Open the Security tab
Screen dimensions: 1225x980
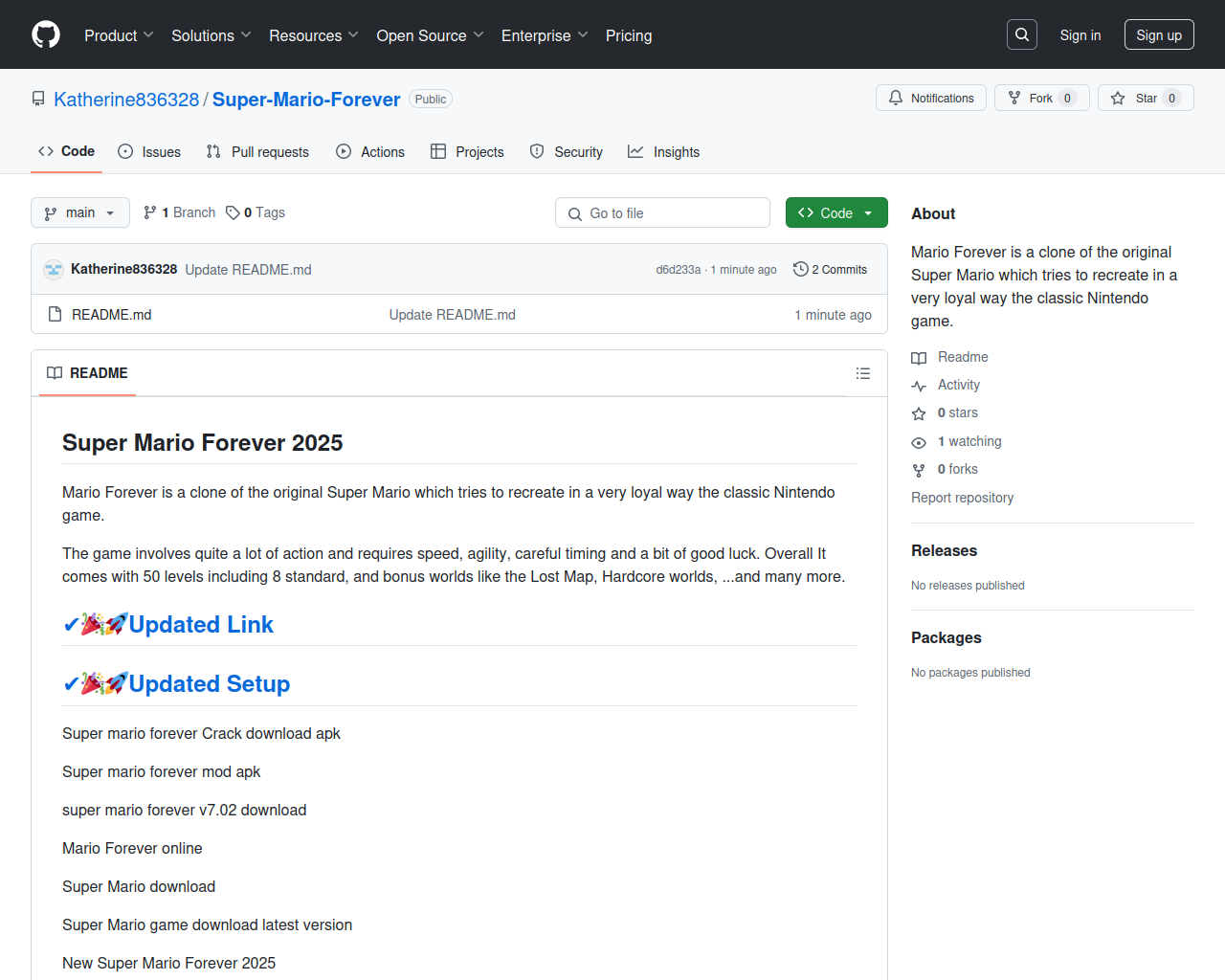pyautogui.click(x=567, y=152)
